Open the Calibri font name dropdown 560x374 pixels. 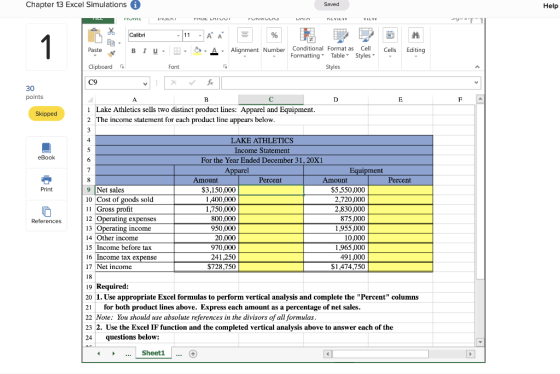click(178, 35)
